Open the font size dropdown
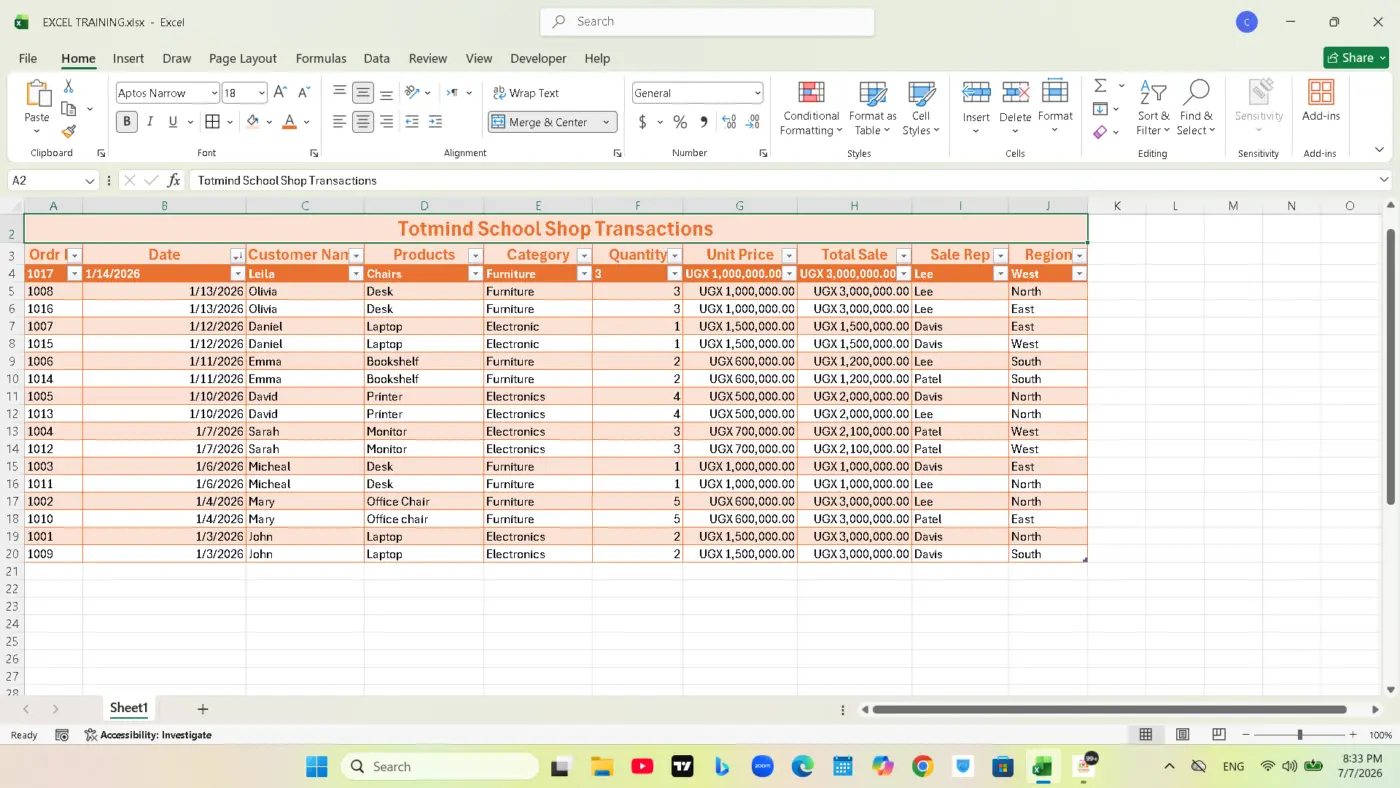 point(262,93)
